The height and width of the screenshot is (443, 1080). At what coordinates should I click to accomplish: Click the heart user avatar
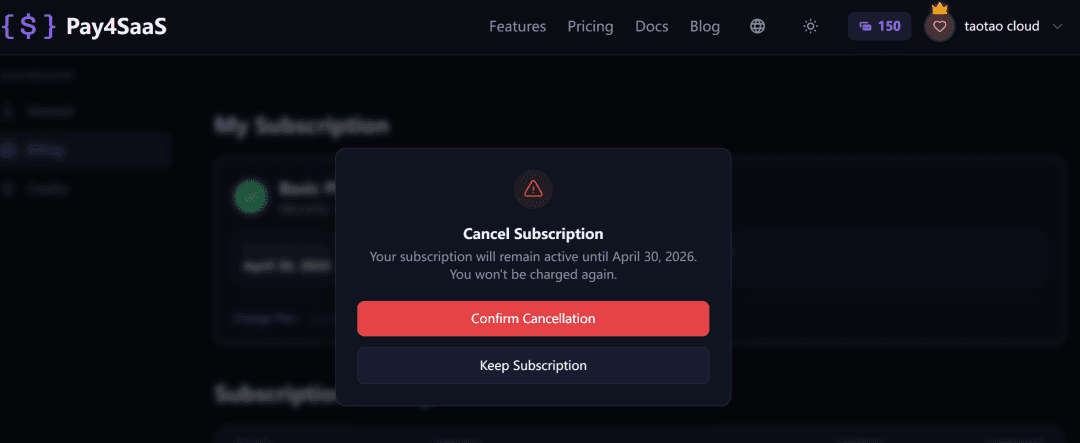939,27
